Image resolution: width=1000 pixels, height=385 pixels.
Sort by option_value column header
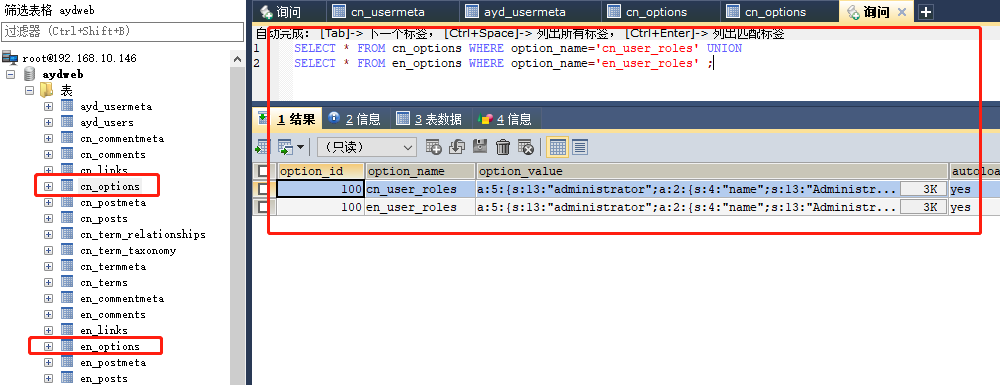click(712, 171)
